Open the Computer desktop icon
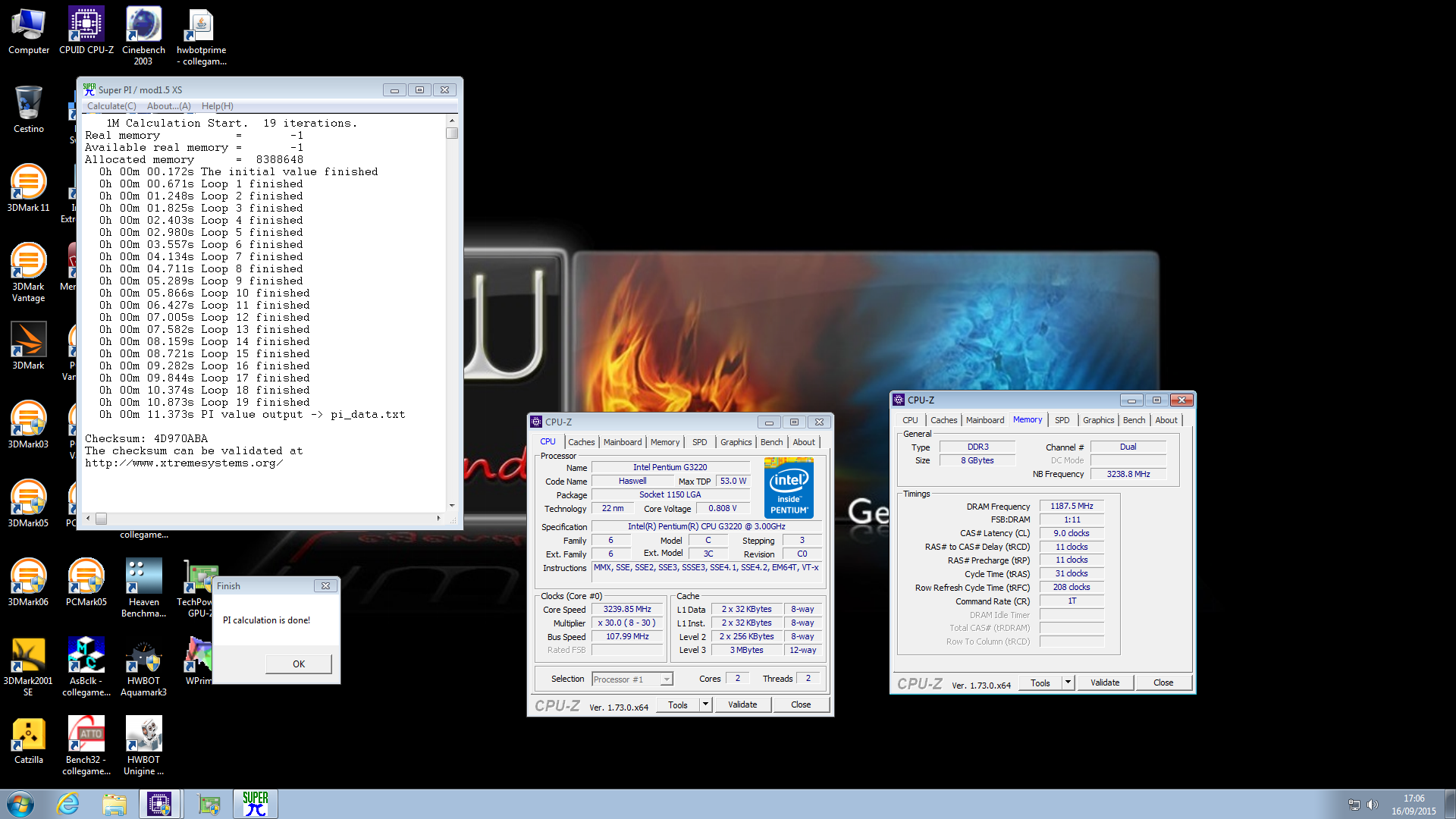Viewport: 1456px width, 819px height. [29, 32]
